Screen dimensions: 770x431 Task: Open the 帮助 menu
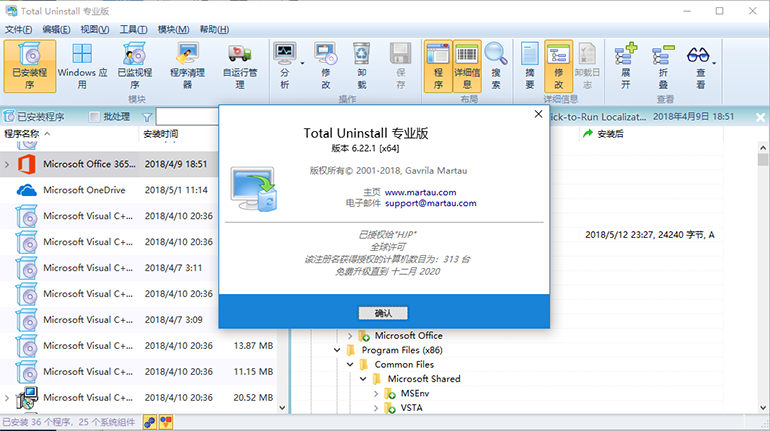point(212,30)
